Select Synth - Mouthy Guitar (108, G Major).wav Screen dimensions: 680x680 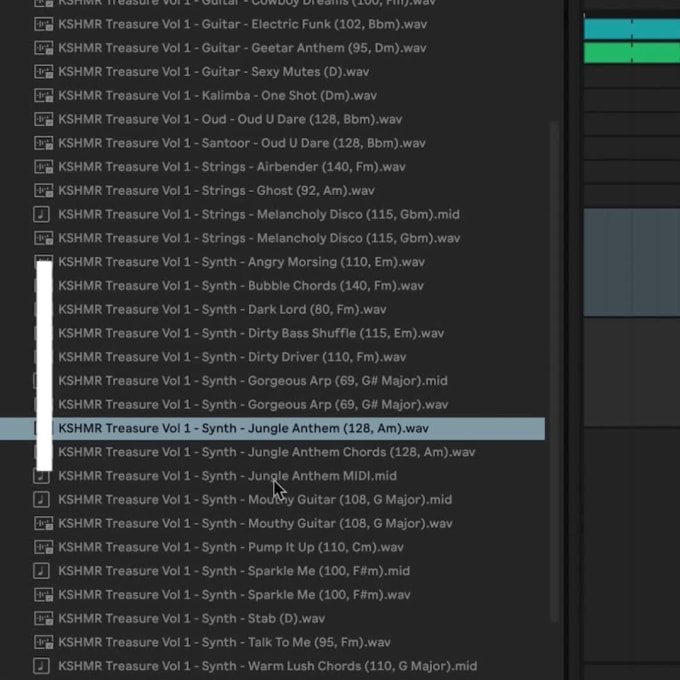[x=255, y=523]
